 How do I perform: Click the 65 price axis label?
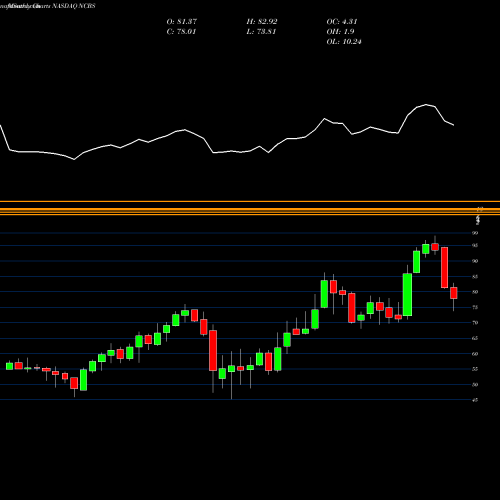(x=475, y=338)
